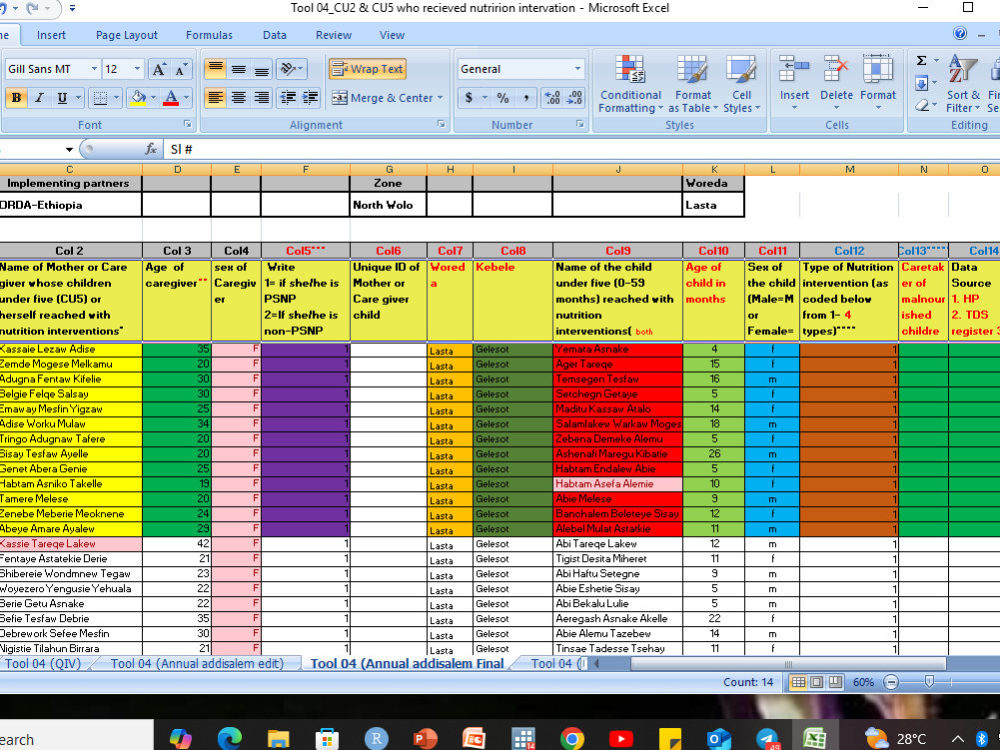Viewport: 1000px width, 750px height.
Task: Click Increase Decimal icon
Action: (552, 98)
